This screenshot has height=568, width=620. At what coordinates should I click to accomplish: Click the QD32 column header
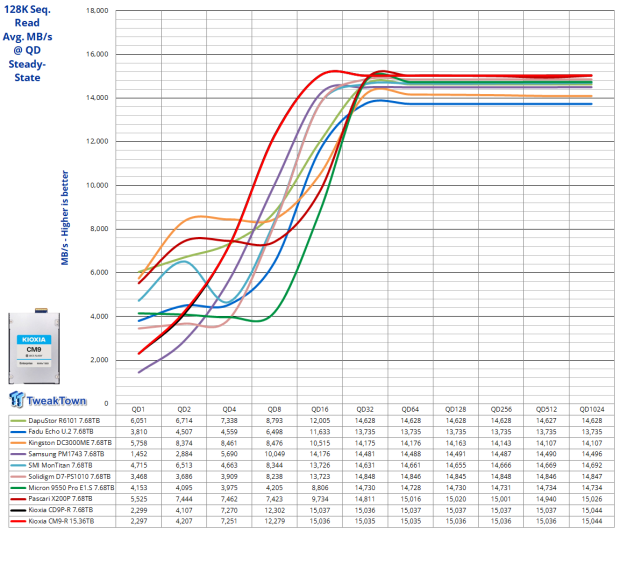(365, 409)
